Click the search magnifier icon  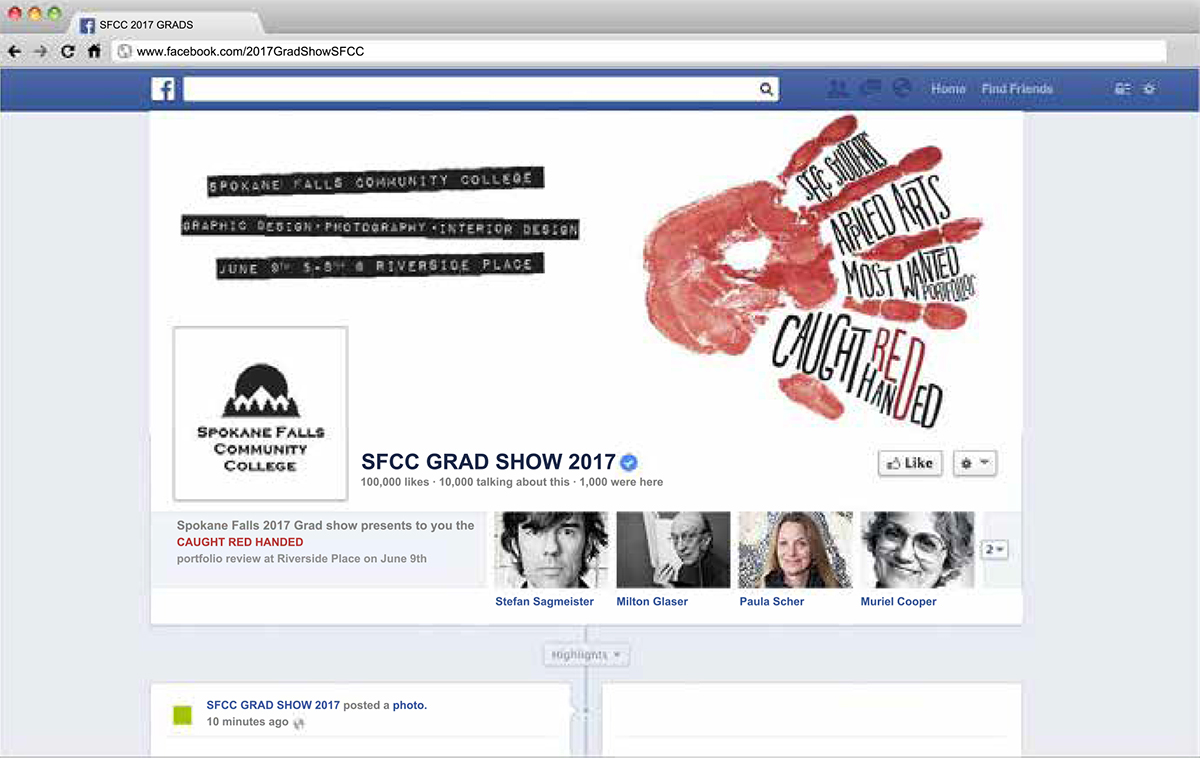click(x=766, y=90)
